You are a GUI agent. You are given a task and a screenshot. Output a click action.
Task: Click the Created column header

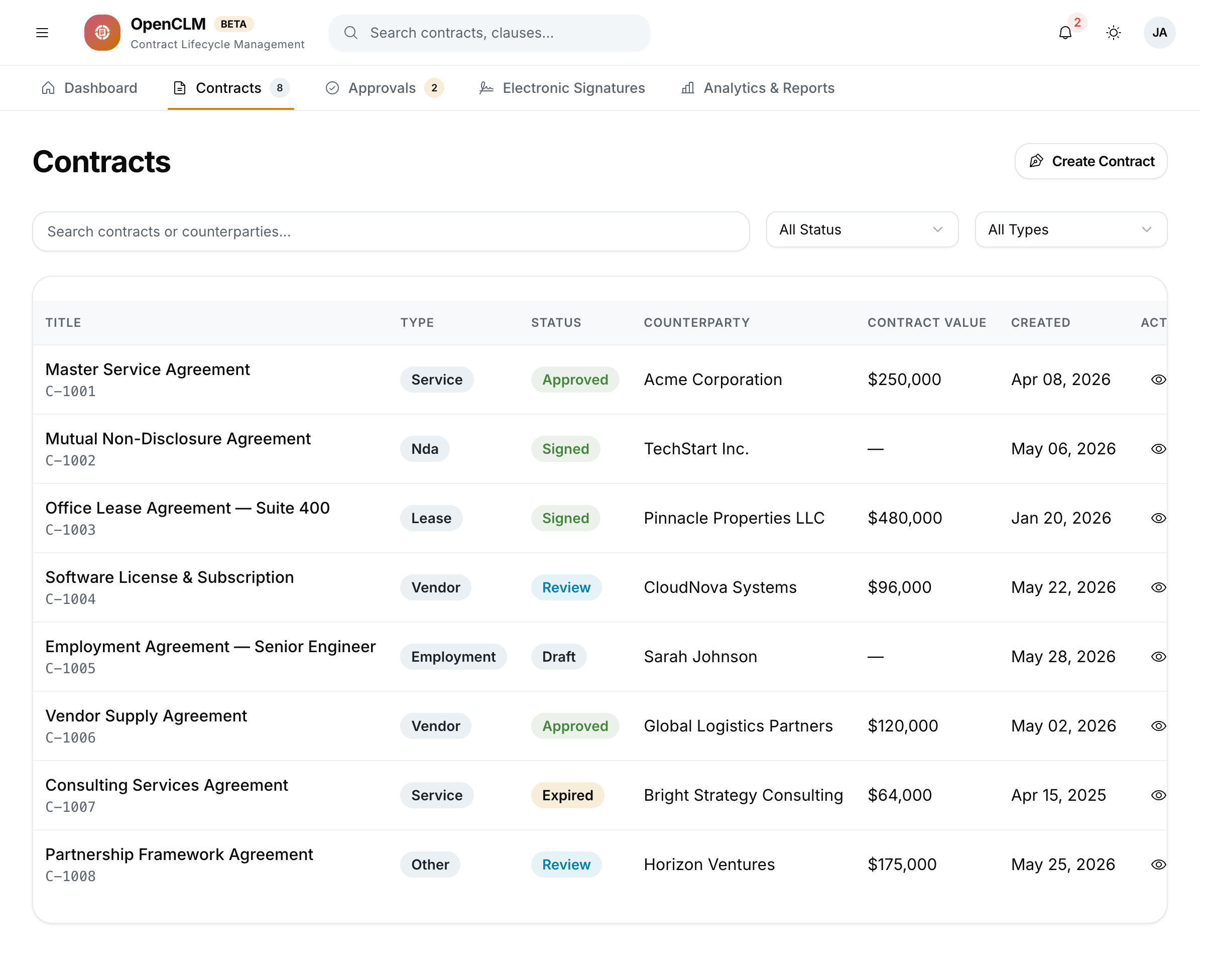[x=1040, y=323]
